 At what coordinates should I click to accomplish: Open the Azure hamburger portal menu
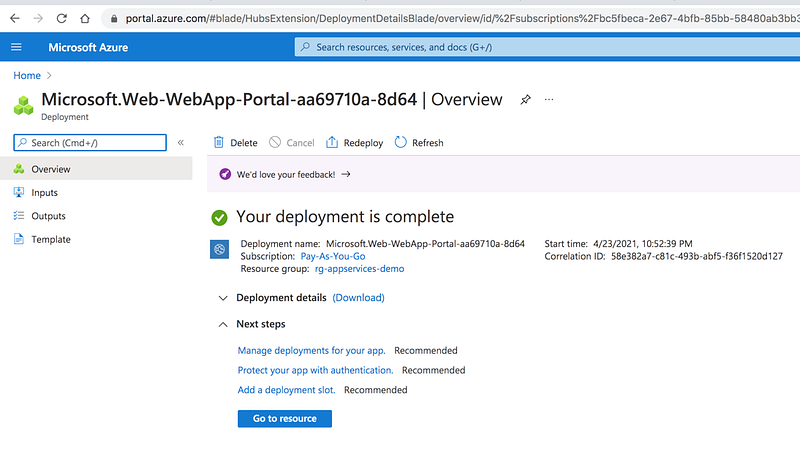(x=16, y=47)
